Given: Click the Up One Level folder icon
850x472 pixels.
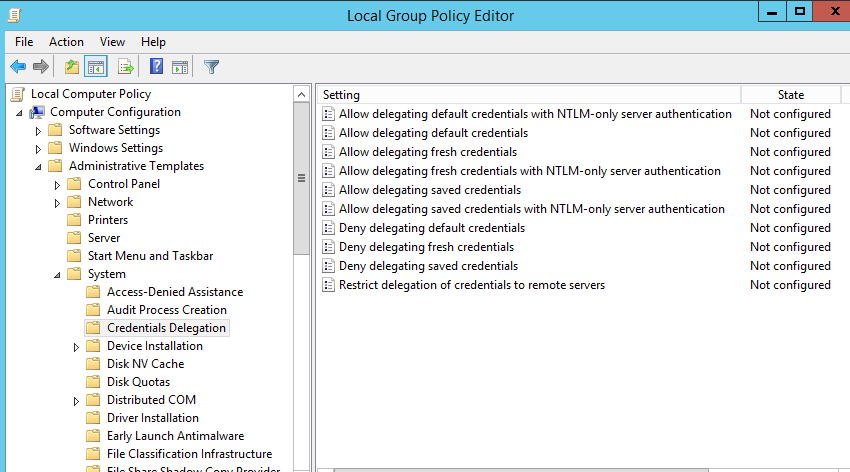Looking at the screenshot, I should click(x=71, y=67).
